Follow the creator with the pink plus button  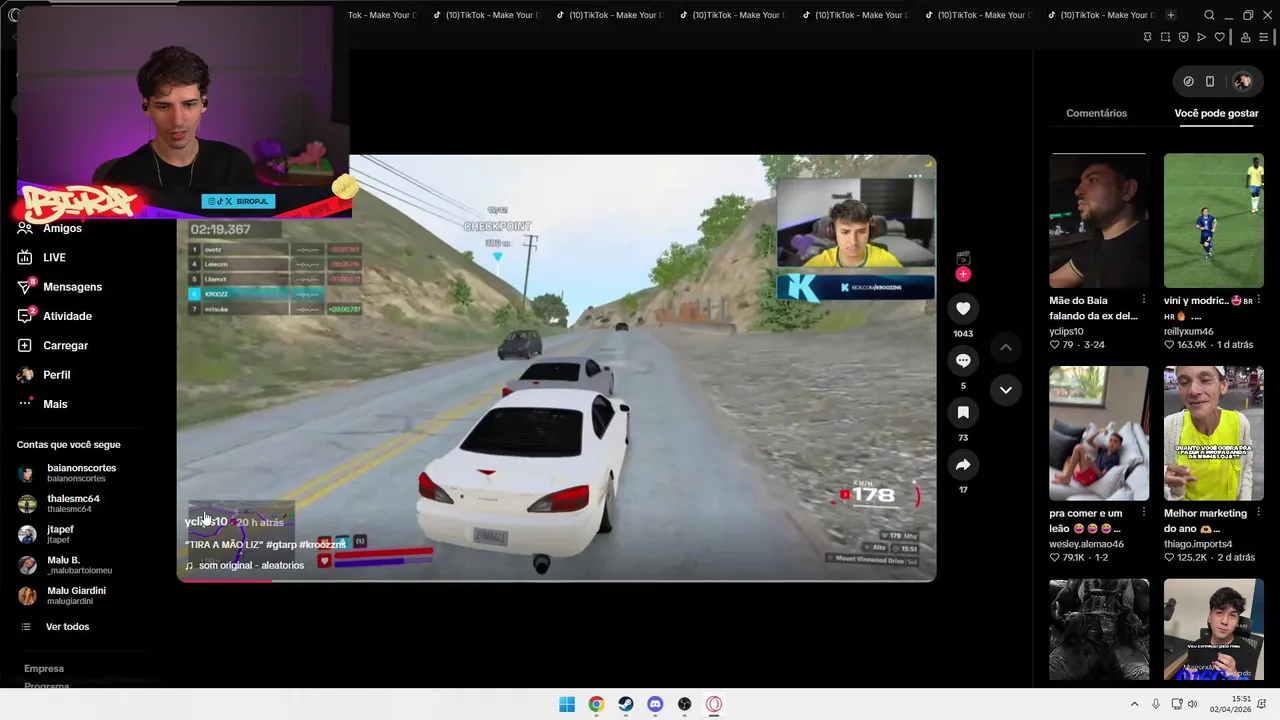tap(963, 274)
